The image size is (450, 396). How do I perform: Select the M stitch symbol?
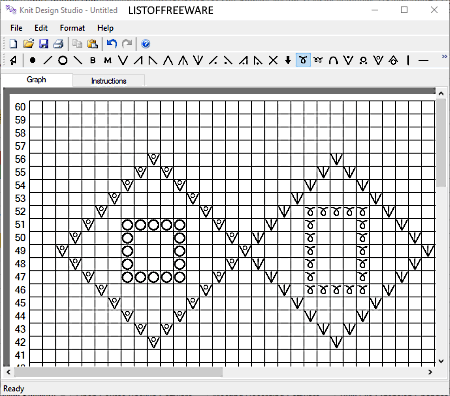(x=108, y=60)
